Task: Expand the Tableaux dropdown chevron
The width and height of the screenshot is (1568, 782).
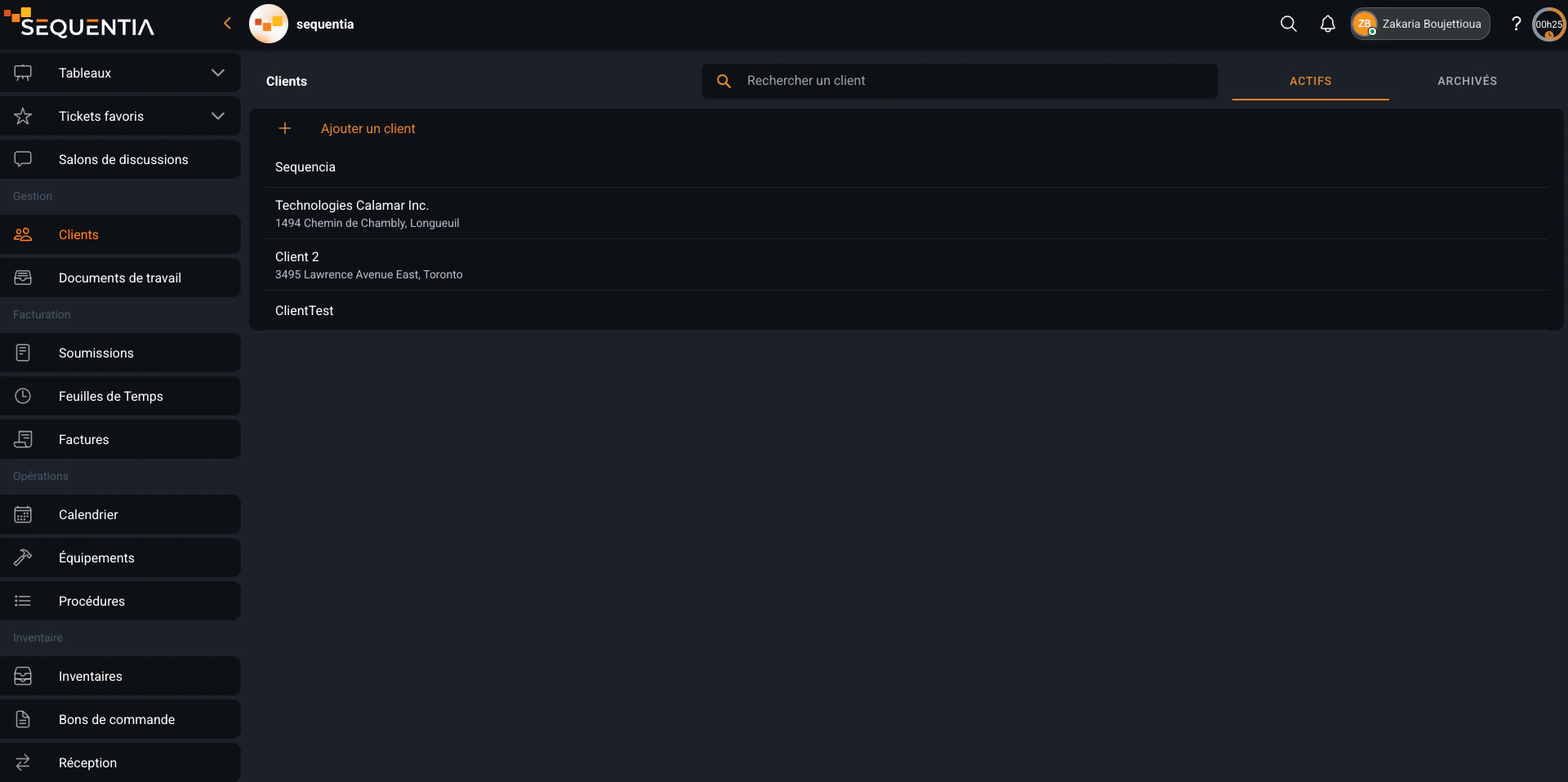Action: coord(218,73)
